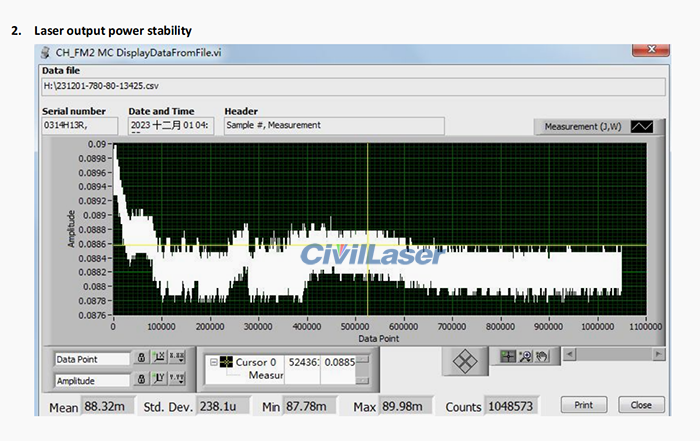Viewport: 700px width, 441px height.
Task: Click the LabVIEW window title icon
Action: (46, 53)
